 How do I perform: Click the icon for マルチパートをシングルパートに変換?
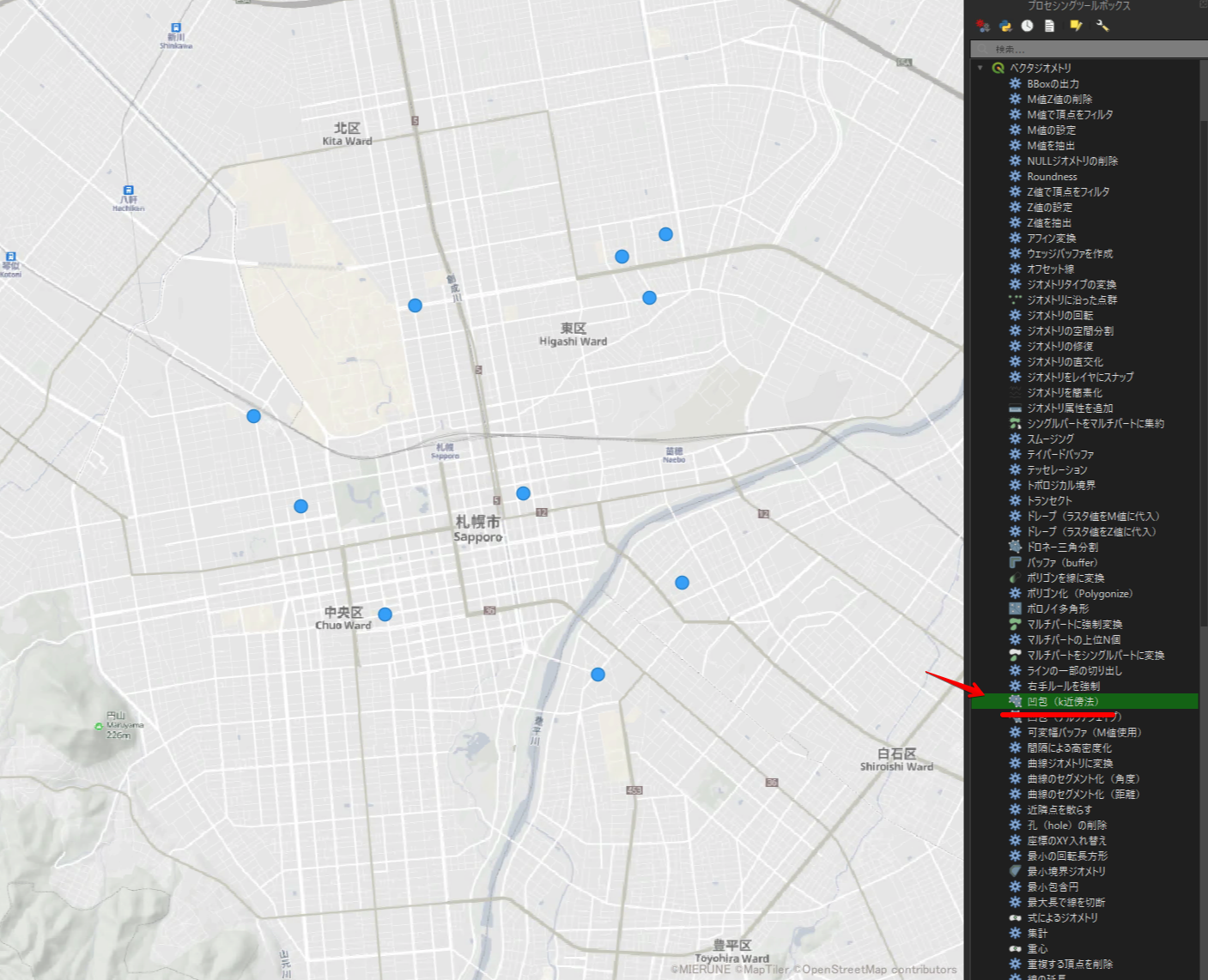[x=1015, y=655]
